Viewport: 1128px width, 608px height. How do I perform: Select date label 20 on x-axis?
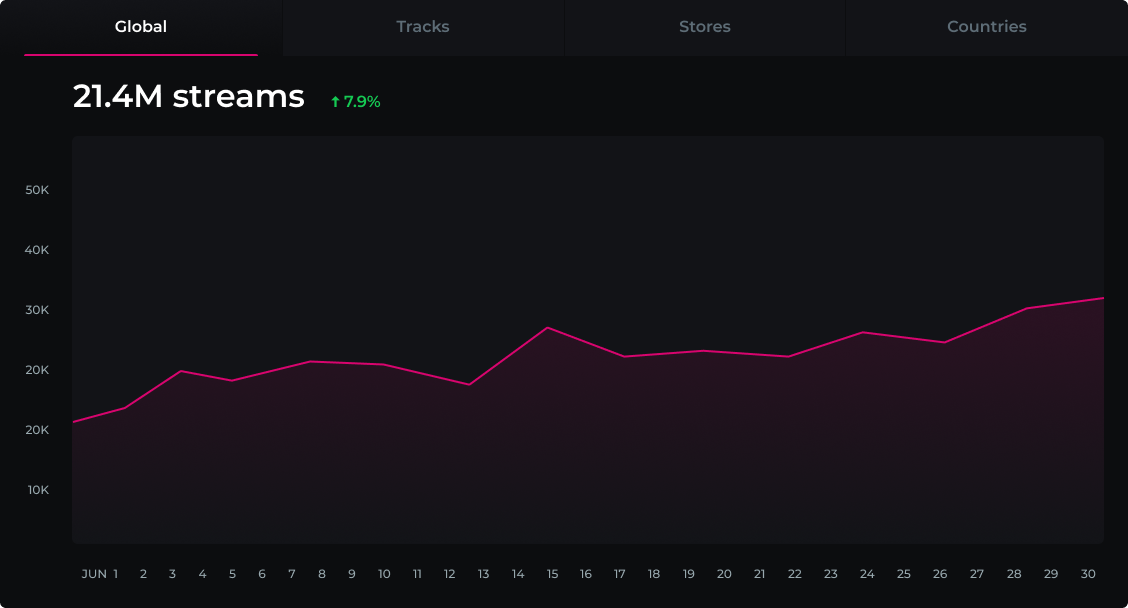[x=724, y=574]
